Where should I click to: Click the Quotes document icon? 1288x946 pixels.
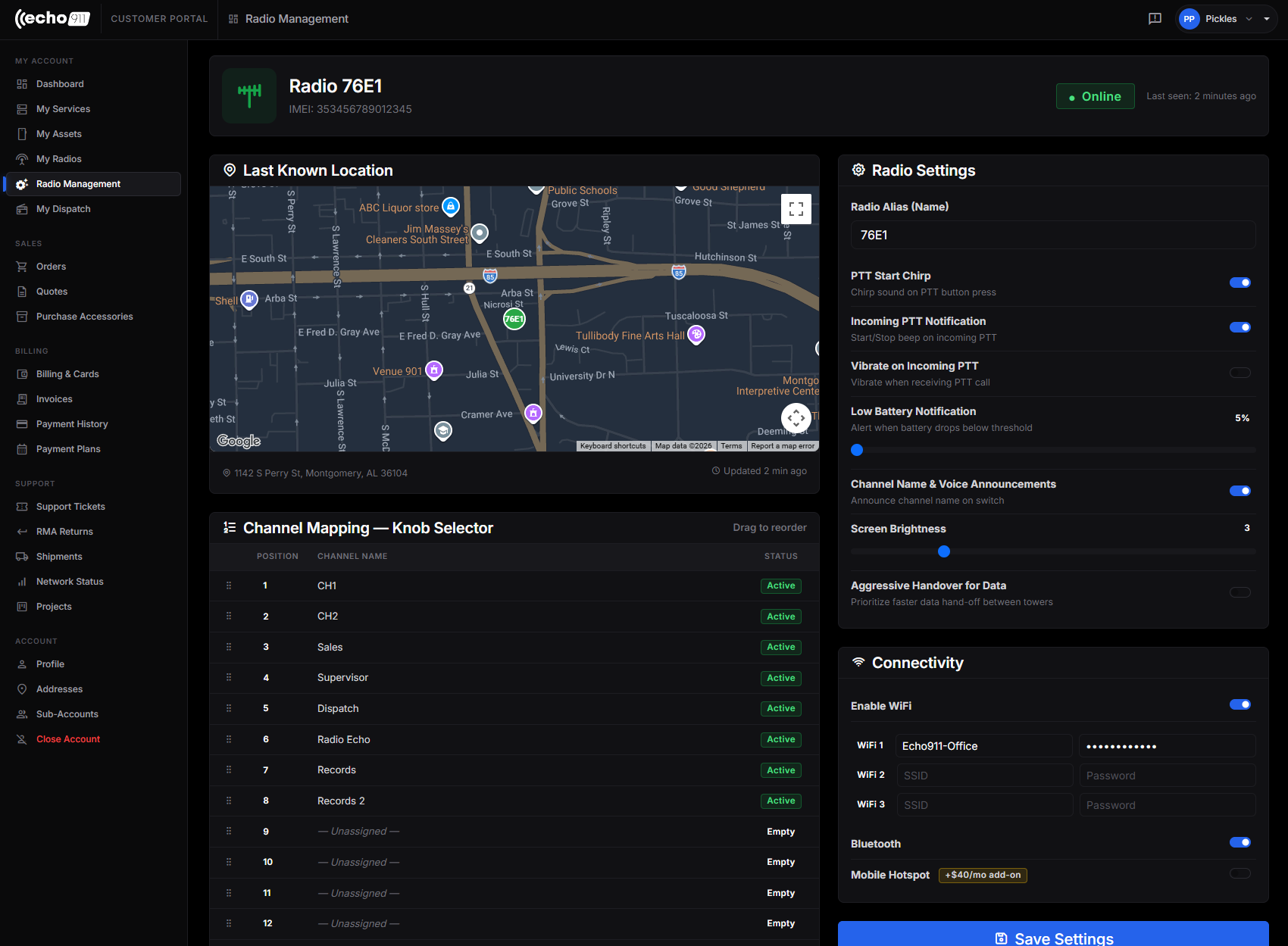pyautogui.click(x=22, y=292)
